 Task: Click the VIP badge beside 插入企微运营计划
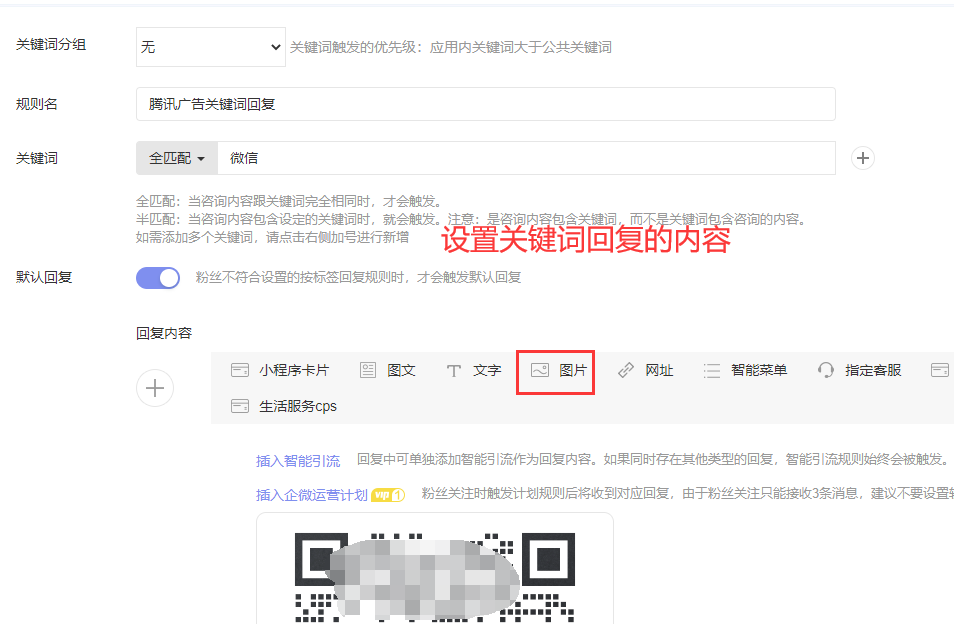[388, 495]
